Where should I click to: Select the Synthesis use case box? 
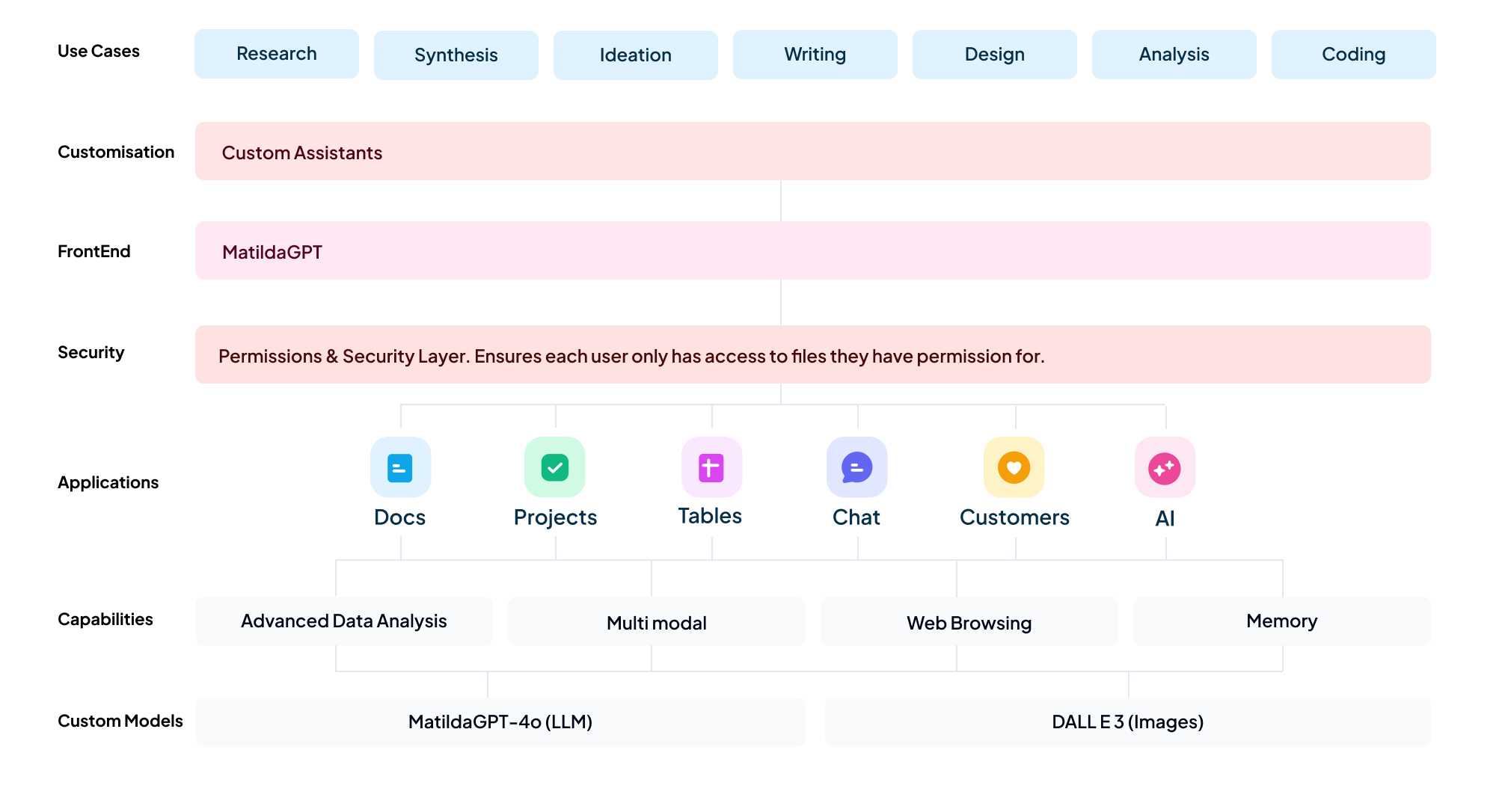[x=456, y=55]
